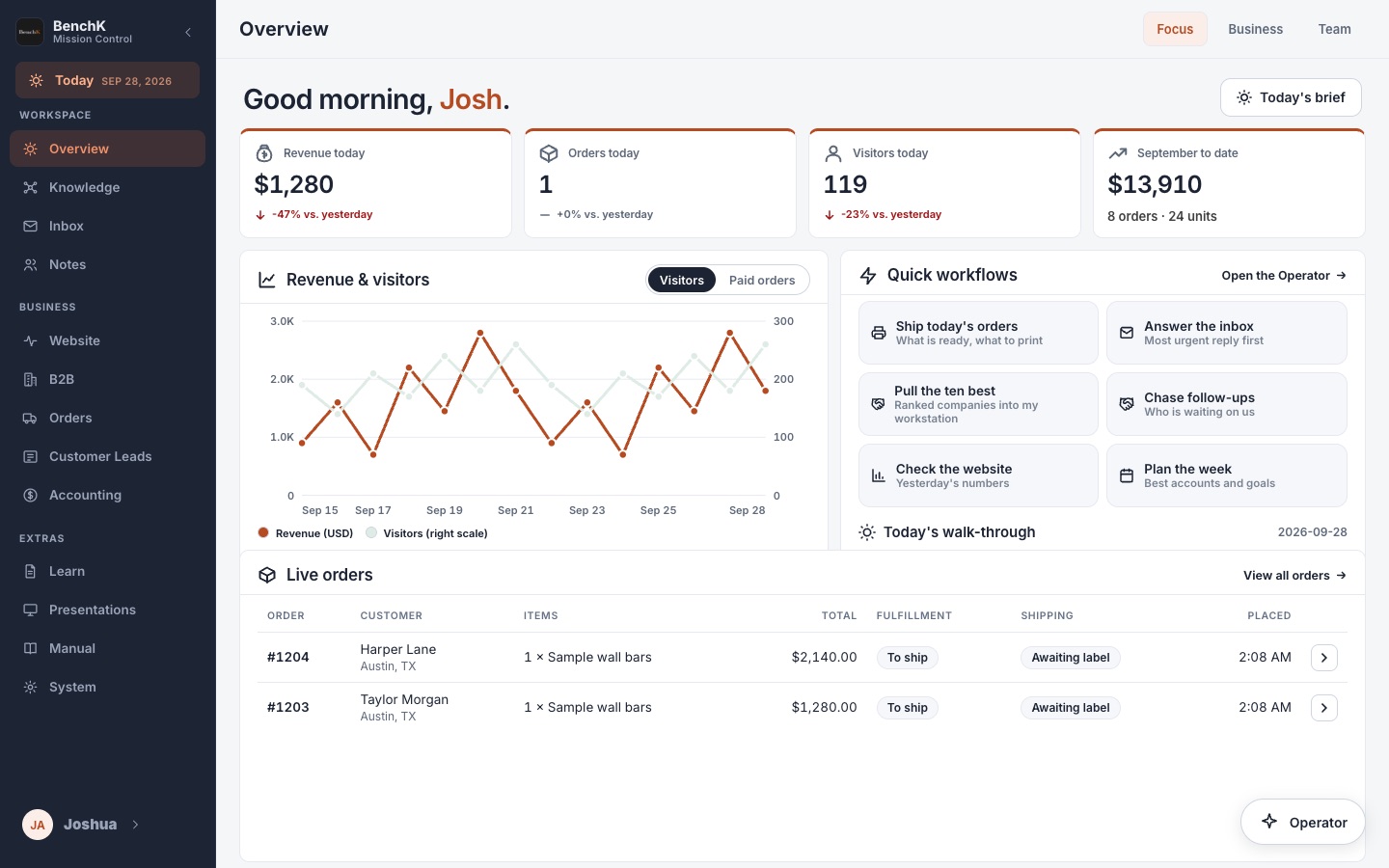Start the Ship today's orders workflow
Screen dimensions: 1389x868
[978, 333]
